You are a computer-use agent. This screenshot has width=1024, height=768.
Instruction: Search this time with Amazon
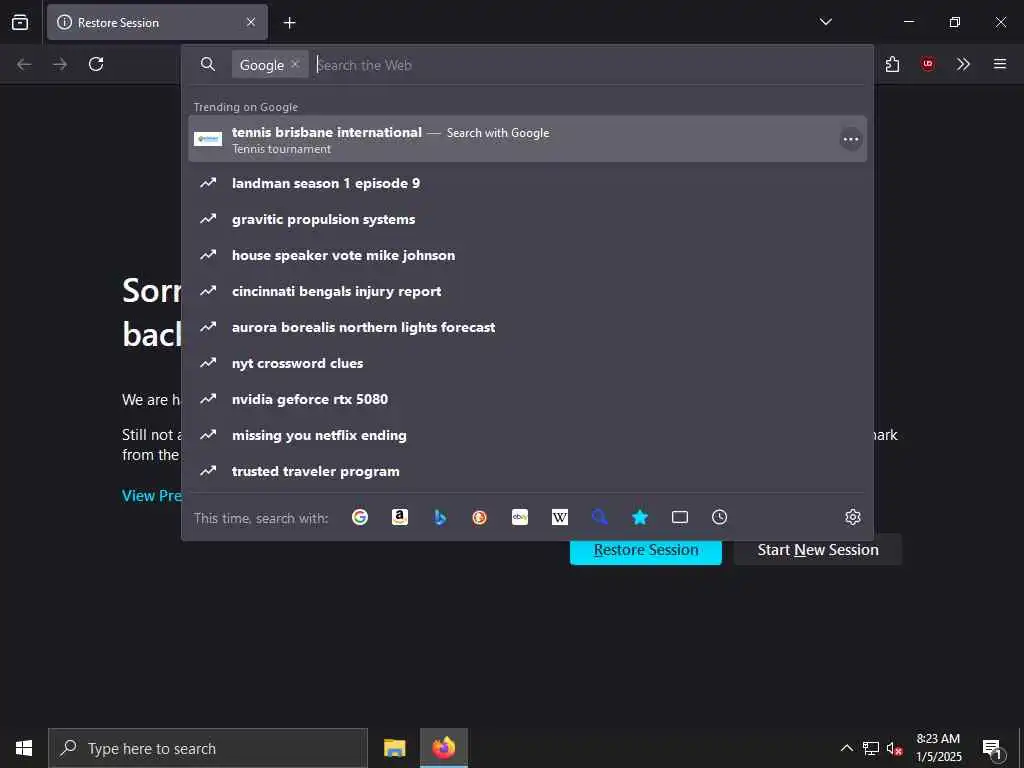pyautogui.click(x=400, y=517)
